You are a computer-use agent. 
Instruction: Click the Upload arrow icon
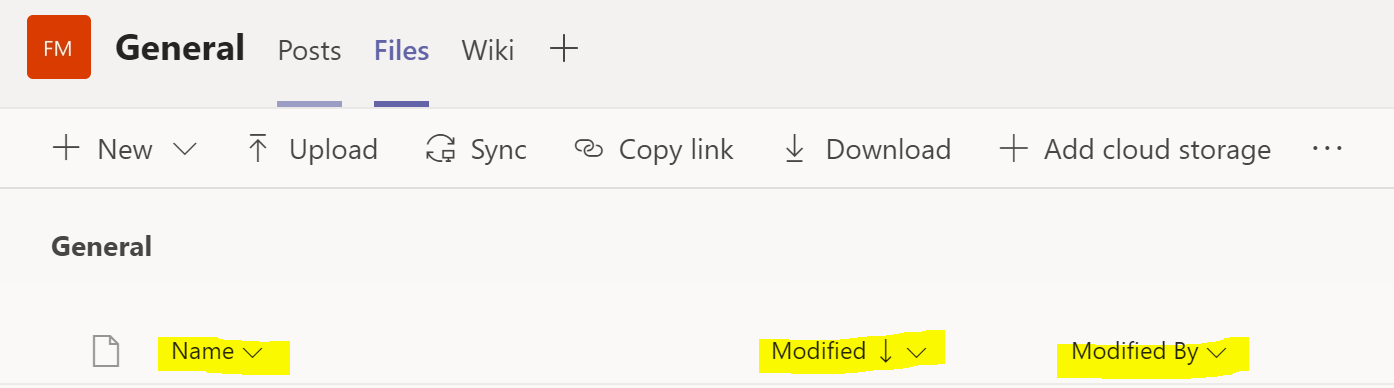pyautogui.click(x=258, y=150)
